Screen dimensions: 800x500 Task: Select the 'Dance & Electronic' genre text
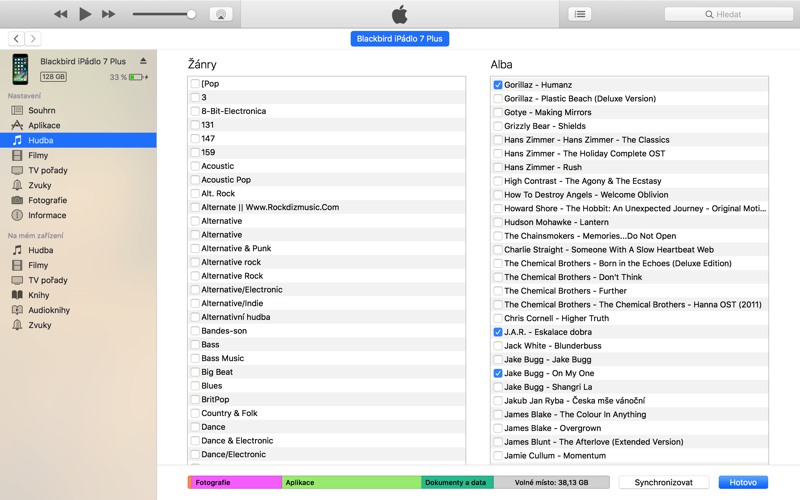(x=237, y=440)
